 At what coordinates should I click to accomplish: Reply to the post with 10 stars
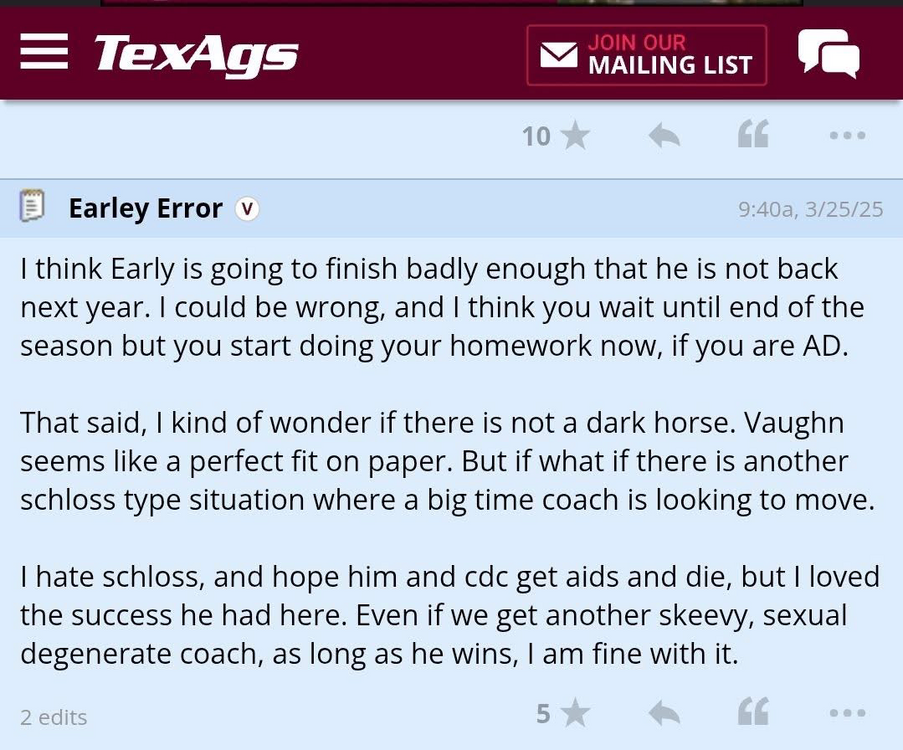click(664, 135)
